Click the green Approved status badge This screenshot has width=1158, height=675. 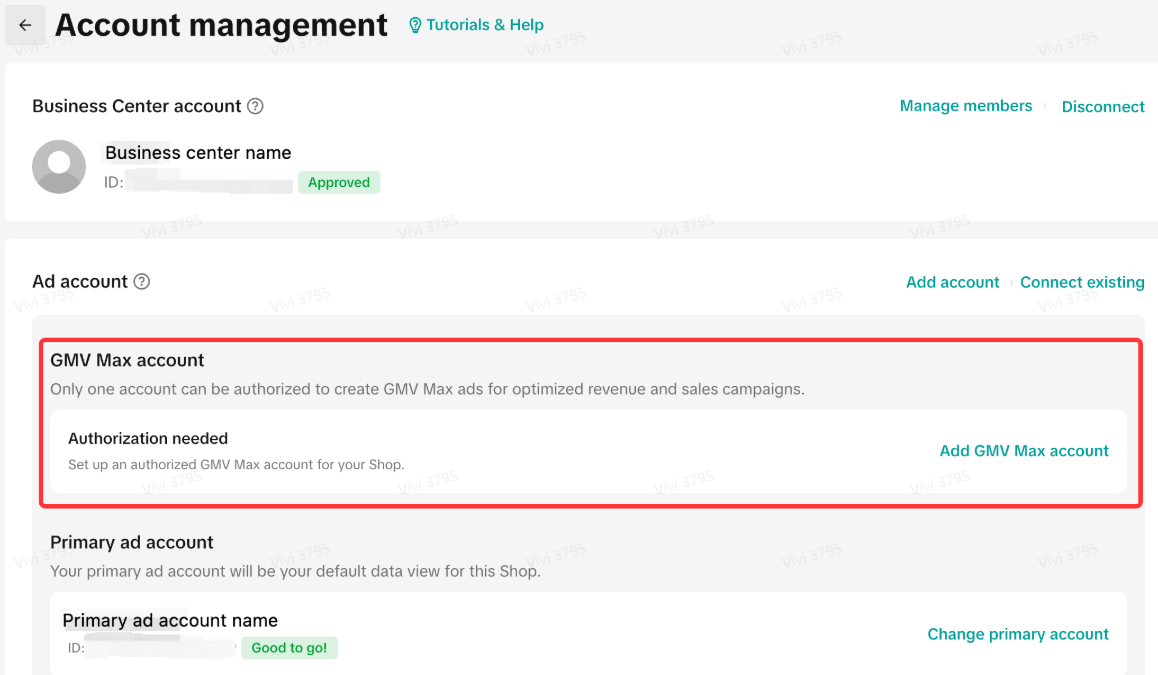click(x=339, y=182)
